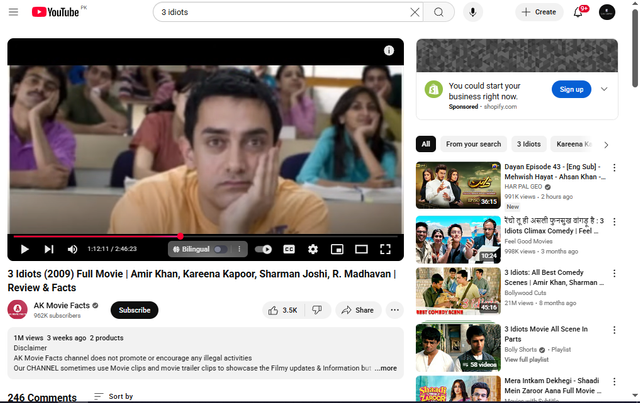Viewport: 640px width, 403px height.
Task: Click into the search field
Action: pos(284,12)
